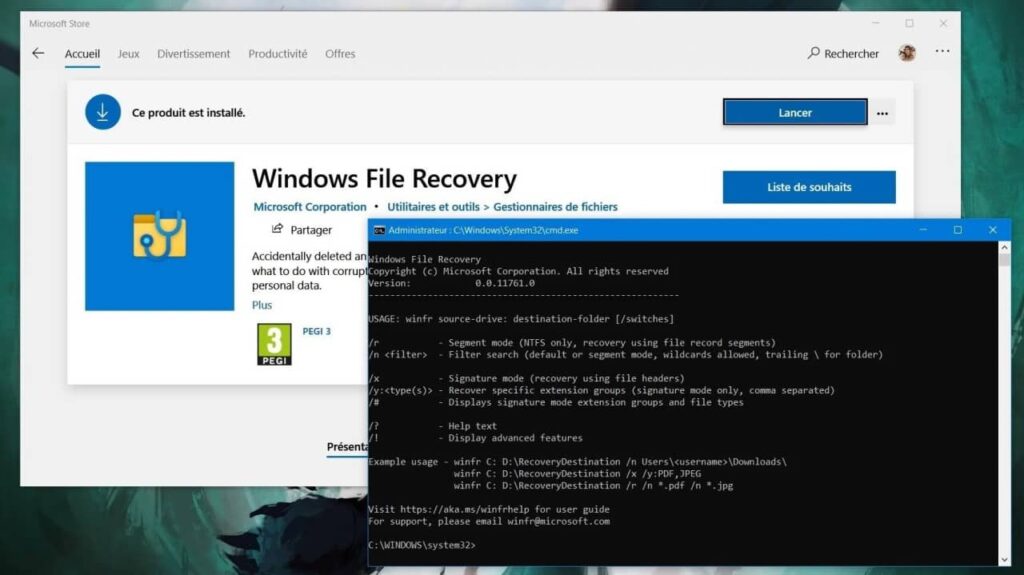Click the cmd scrollbar down arrow
1024x575 pixels.
pyautogui.click(x=1004, y=560)
